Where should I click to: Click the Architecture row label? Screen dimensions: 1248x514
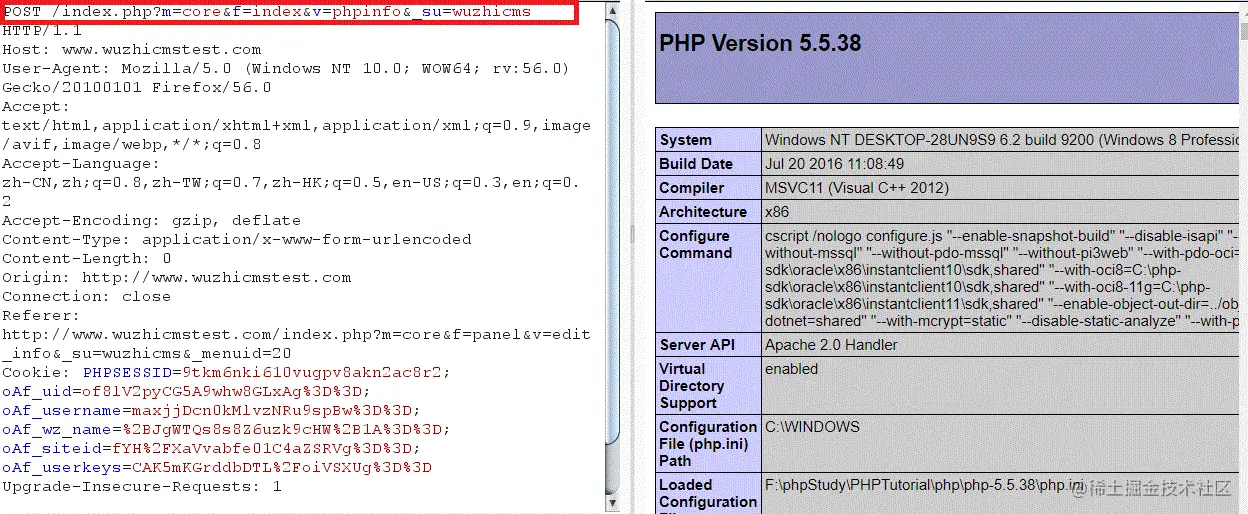pyautogui.click(x=703, y=212)
